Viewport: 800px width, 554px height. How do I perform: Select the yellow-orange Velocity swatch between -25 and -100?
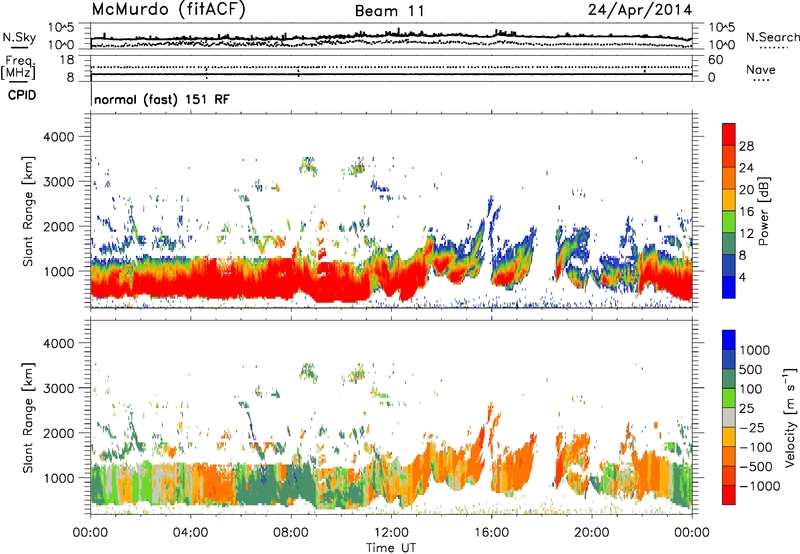click(729, 437)
